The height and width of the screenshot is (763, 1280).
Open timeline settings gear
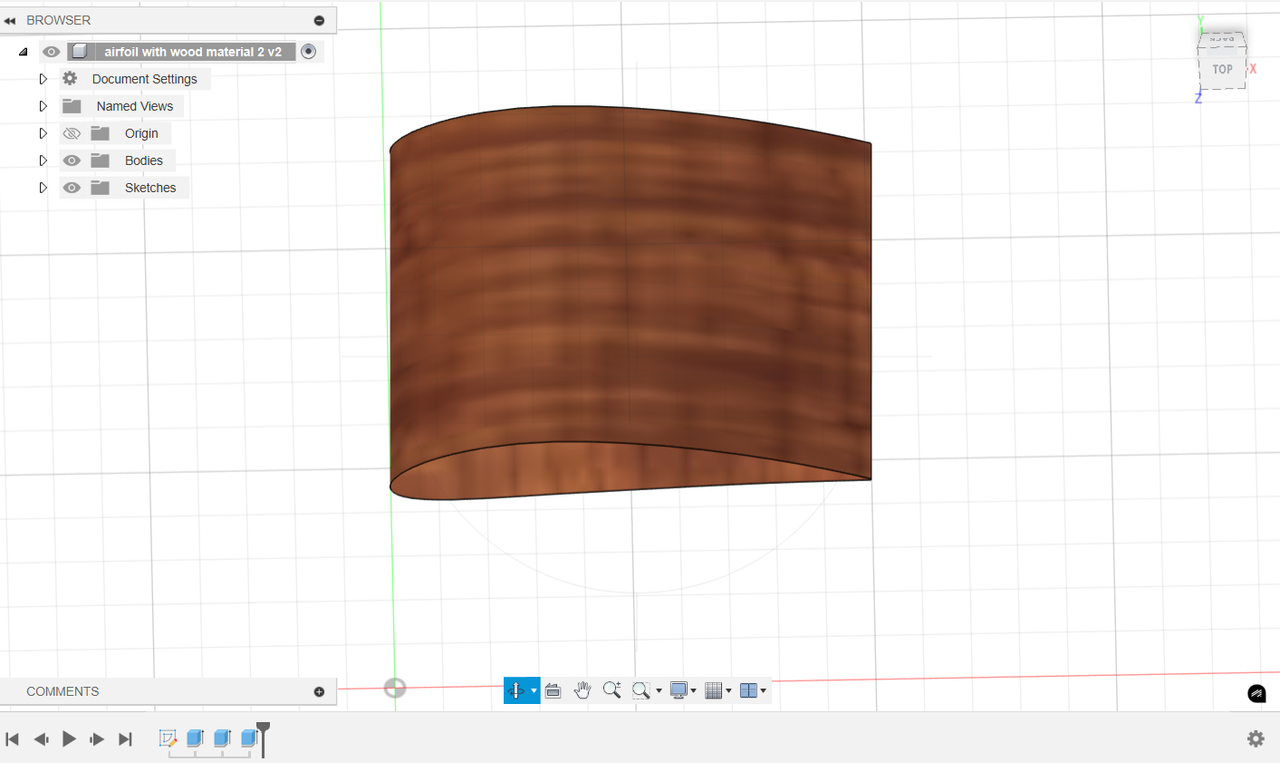pyautogui.click(x=1256, y=739)
